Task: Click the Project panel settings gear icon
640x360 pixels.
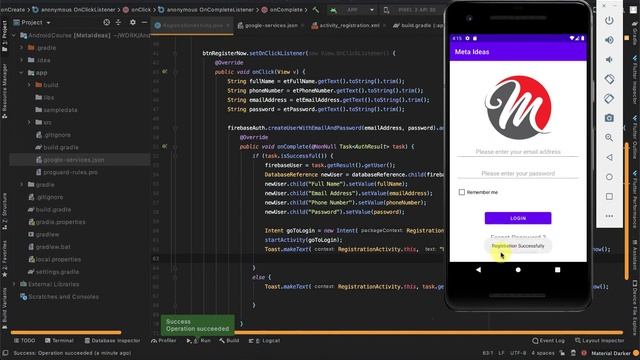Action: (x=132, y=22)
